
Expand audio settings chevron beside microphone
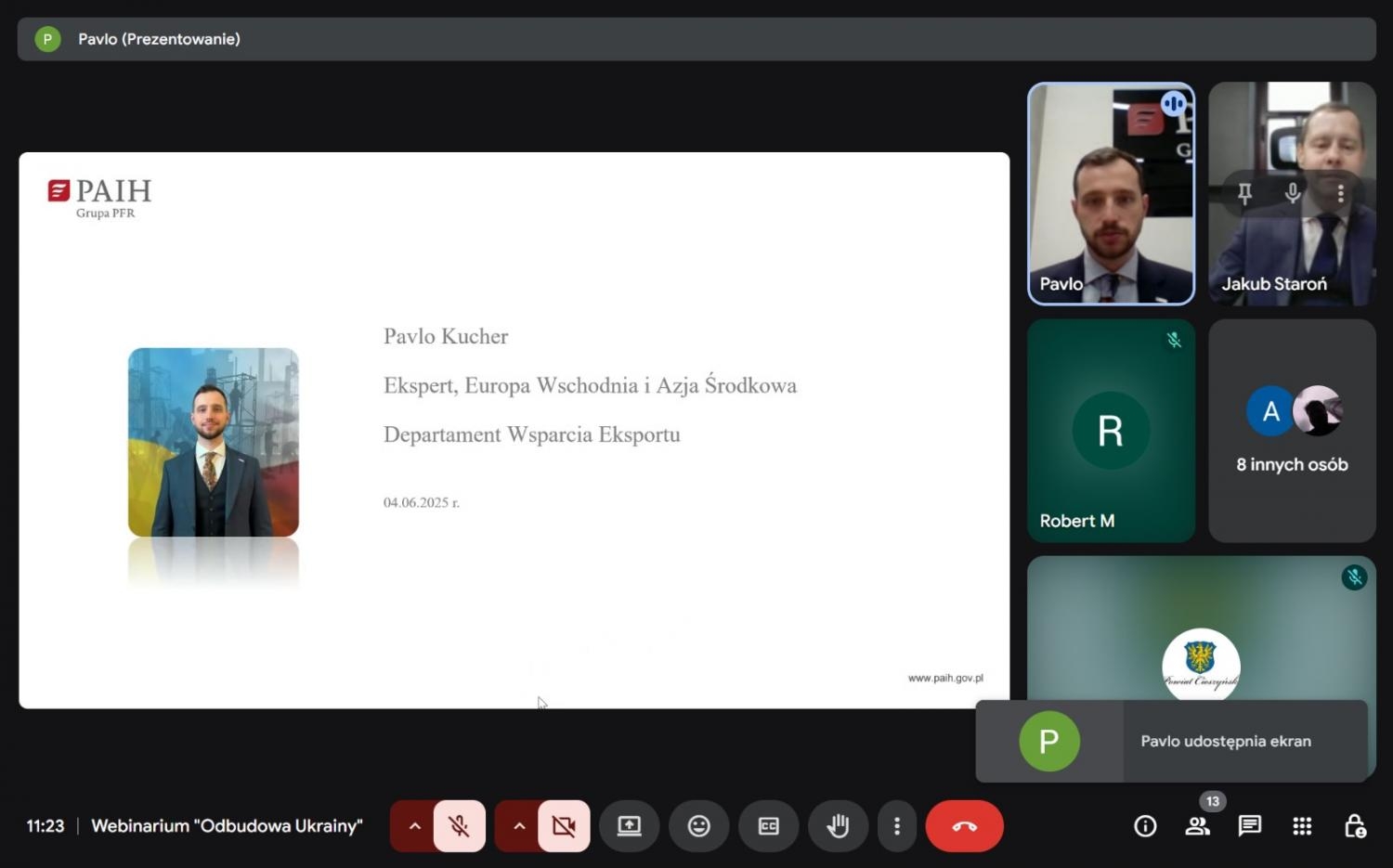(414, 825)
